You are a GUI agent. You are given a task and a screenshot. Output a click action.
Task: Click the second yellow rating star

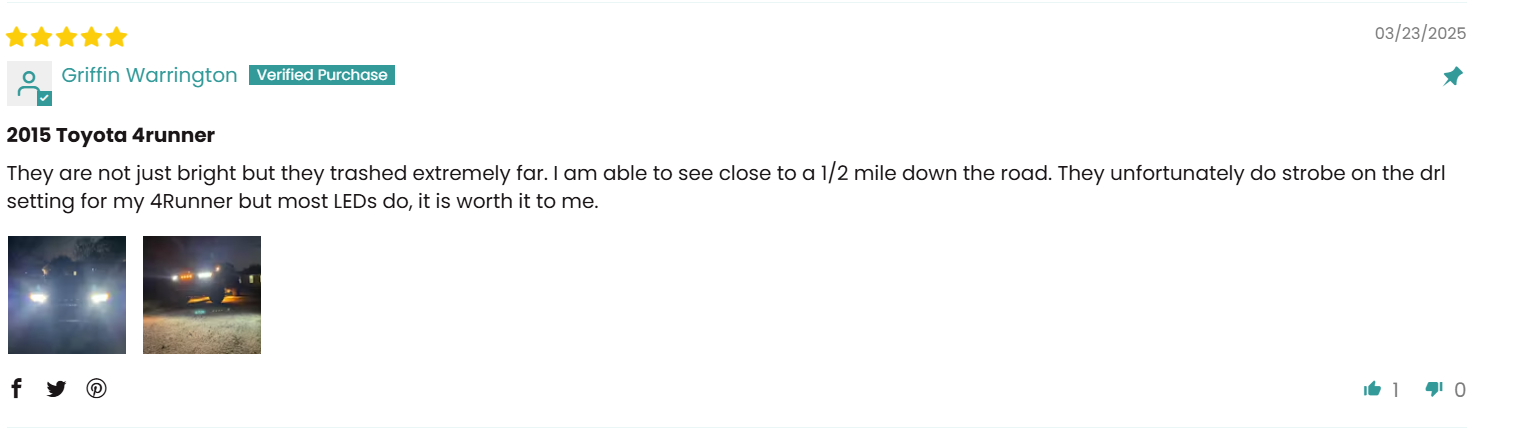coord(42,37)
